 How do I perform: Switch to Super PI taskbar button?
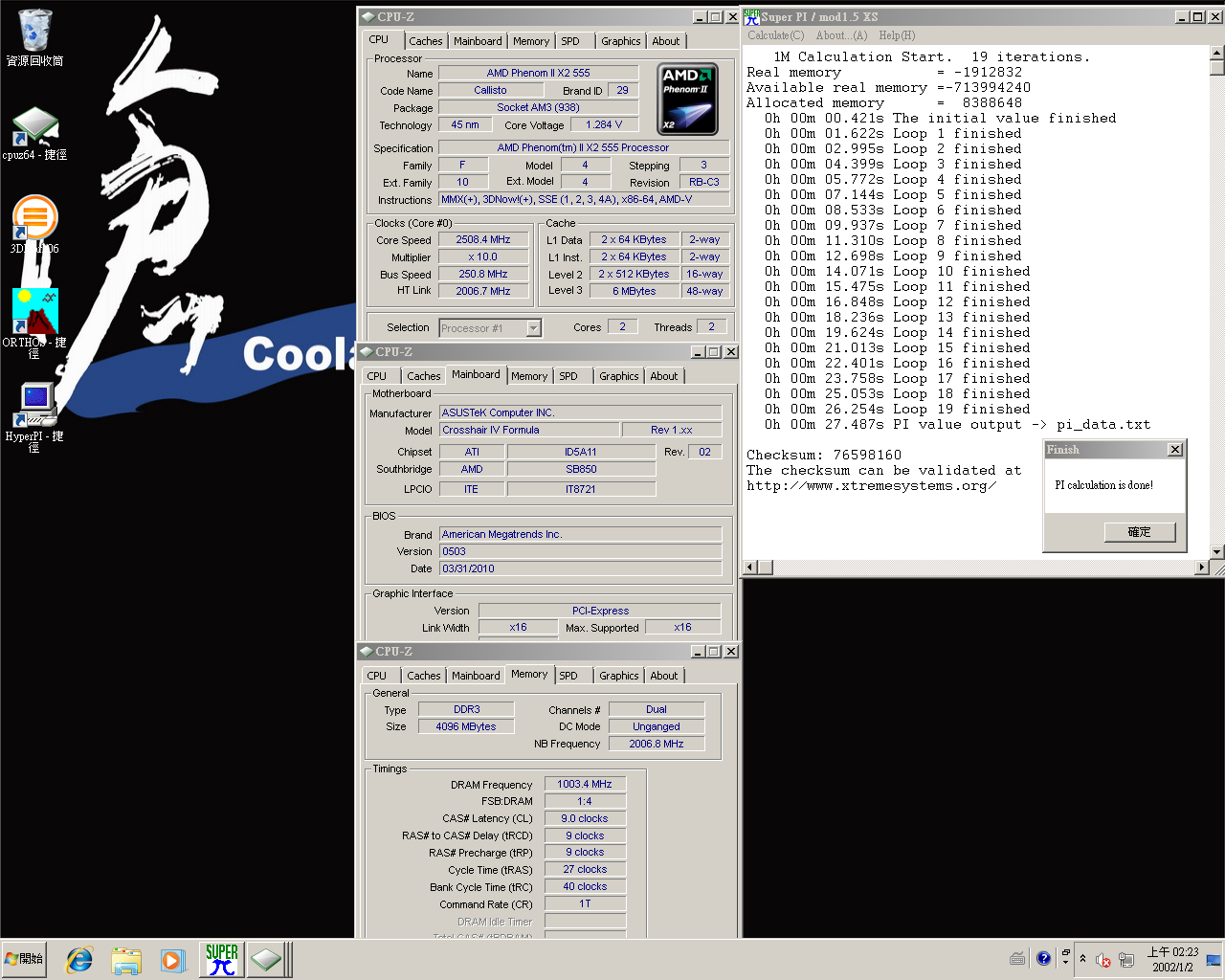coord(221,959)
